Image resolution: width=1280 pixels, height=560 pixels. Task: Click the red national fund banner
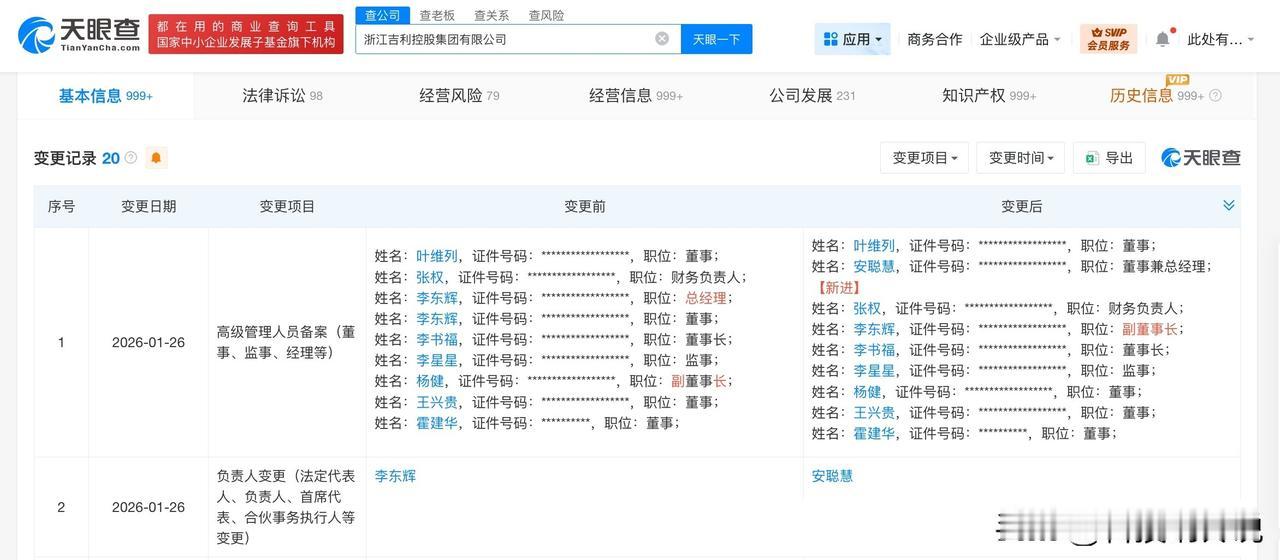pos(246,34)
